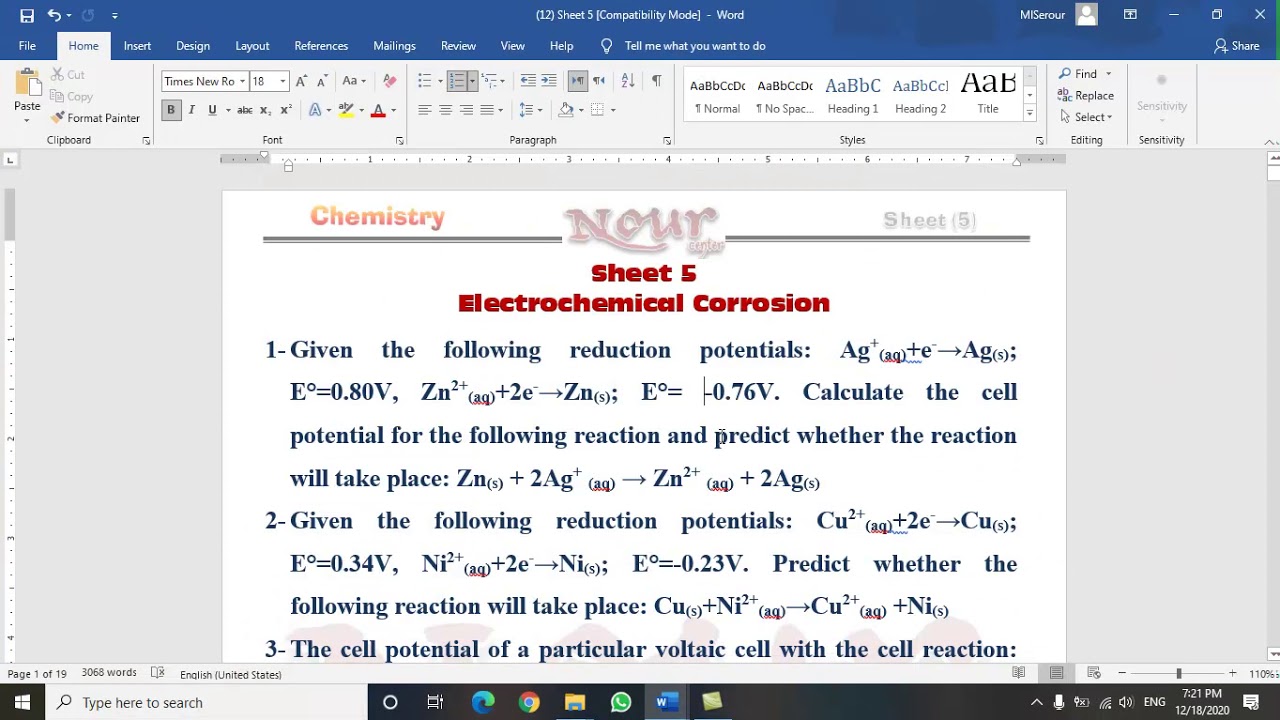This screenshot has width=1280, height=720.
Task: Open line spacing options dropdown
Action: click(x=530, y=110)
